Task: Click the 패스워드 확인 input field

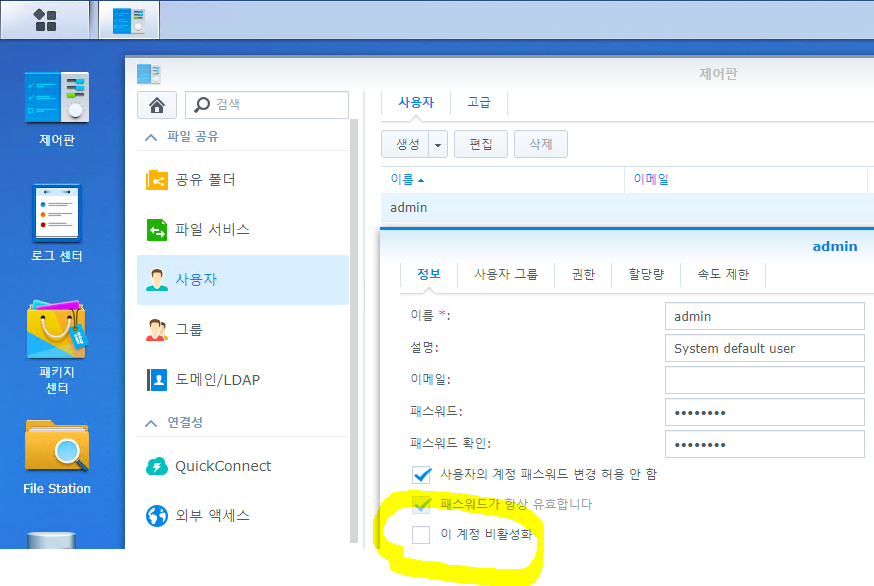Action: (x=764, y=444)
